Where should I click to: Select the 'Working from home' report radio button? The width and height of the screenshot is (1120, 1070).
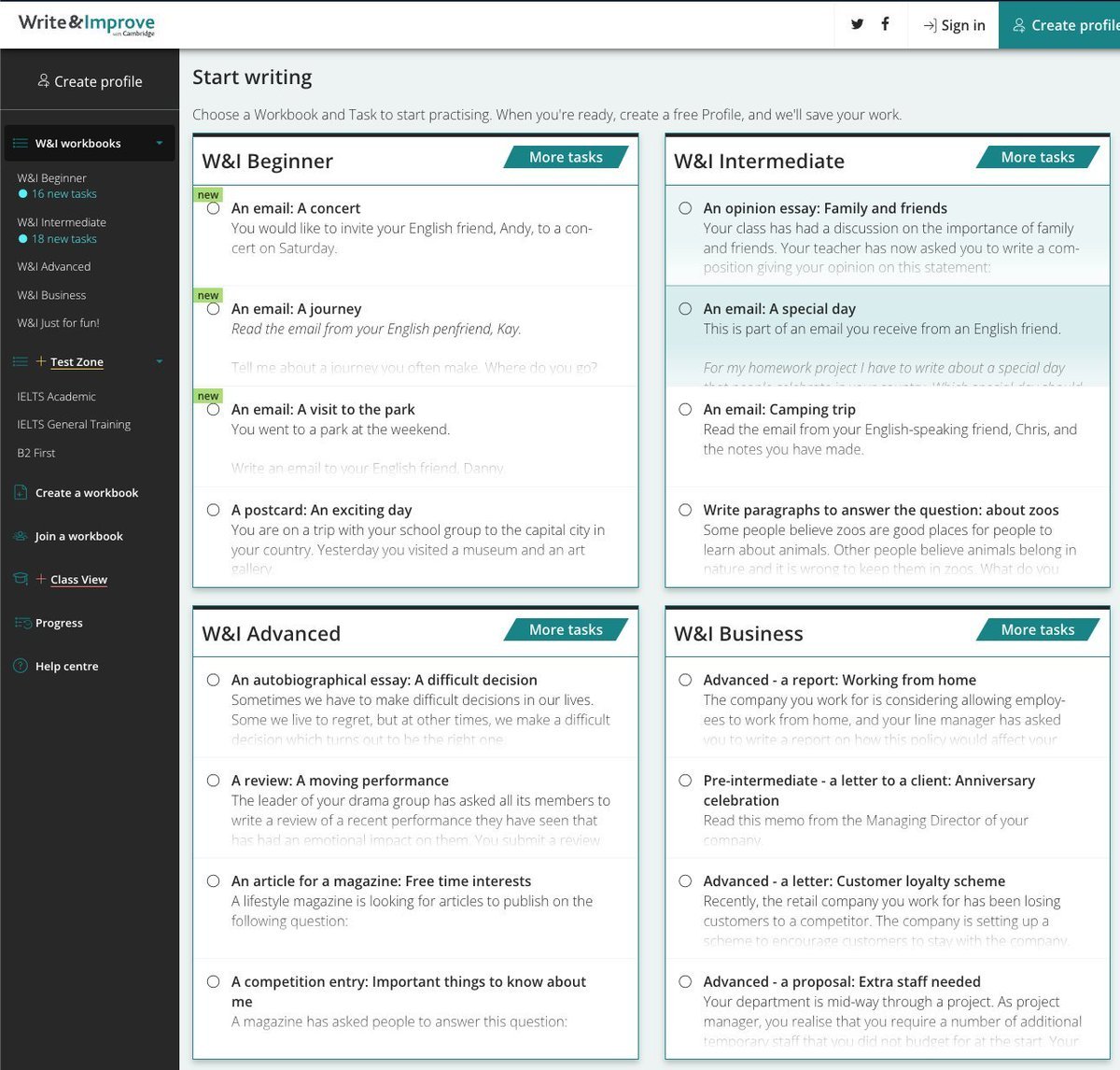point(685,680)
